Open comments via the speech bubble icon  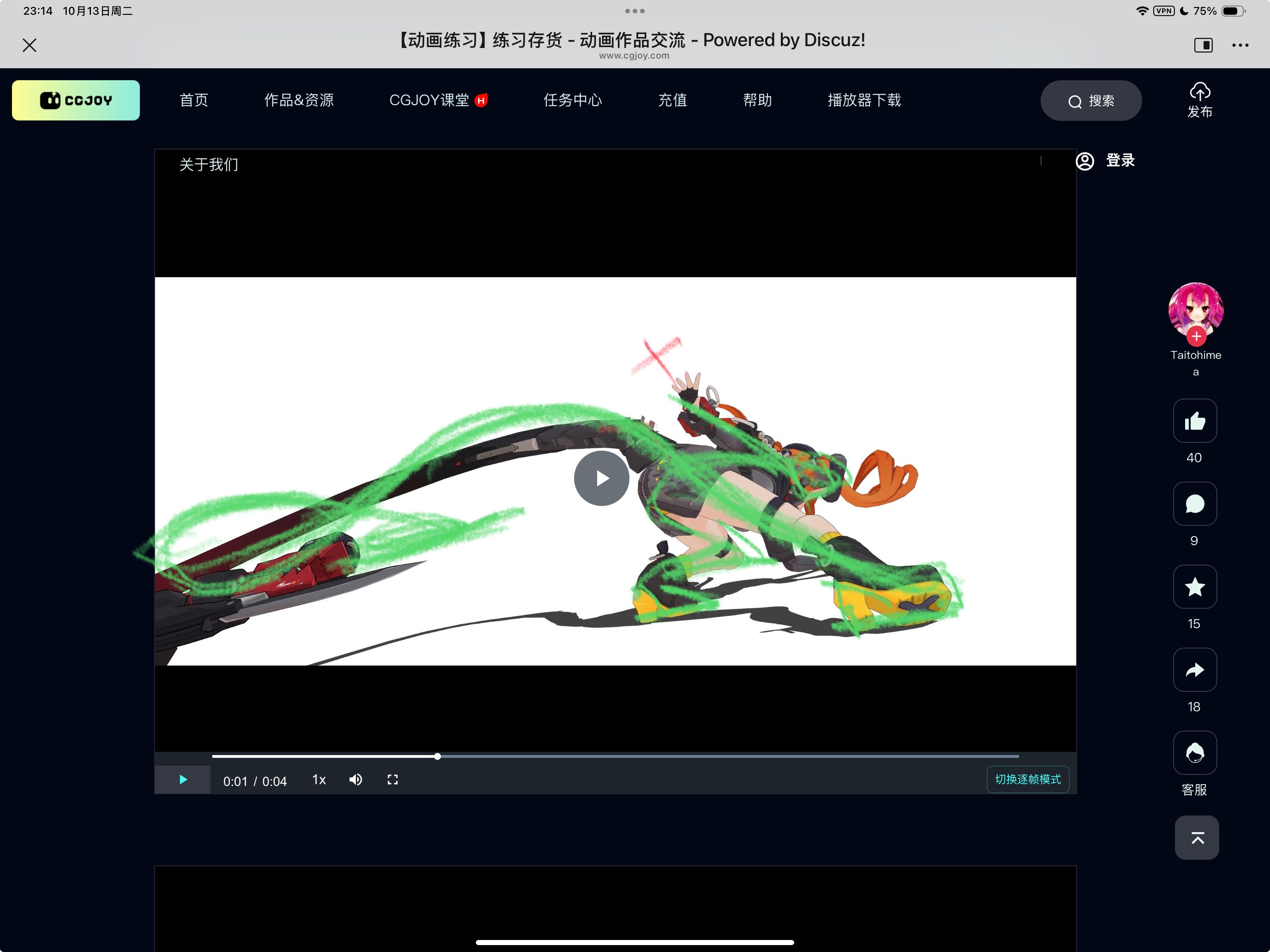[x=1195, y=504]
